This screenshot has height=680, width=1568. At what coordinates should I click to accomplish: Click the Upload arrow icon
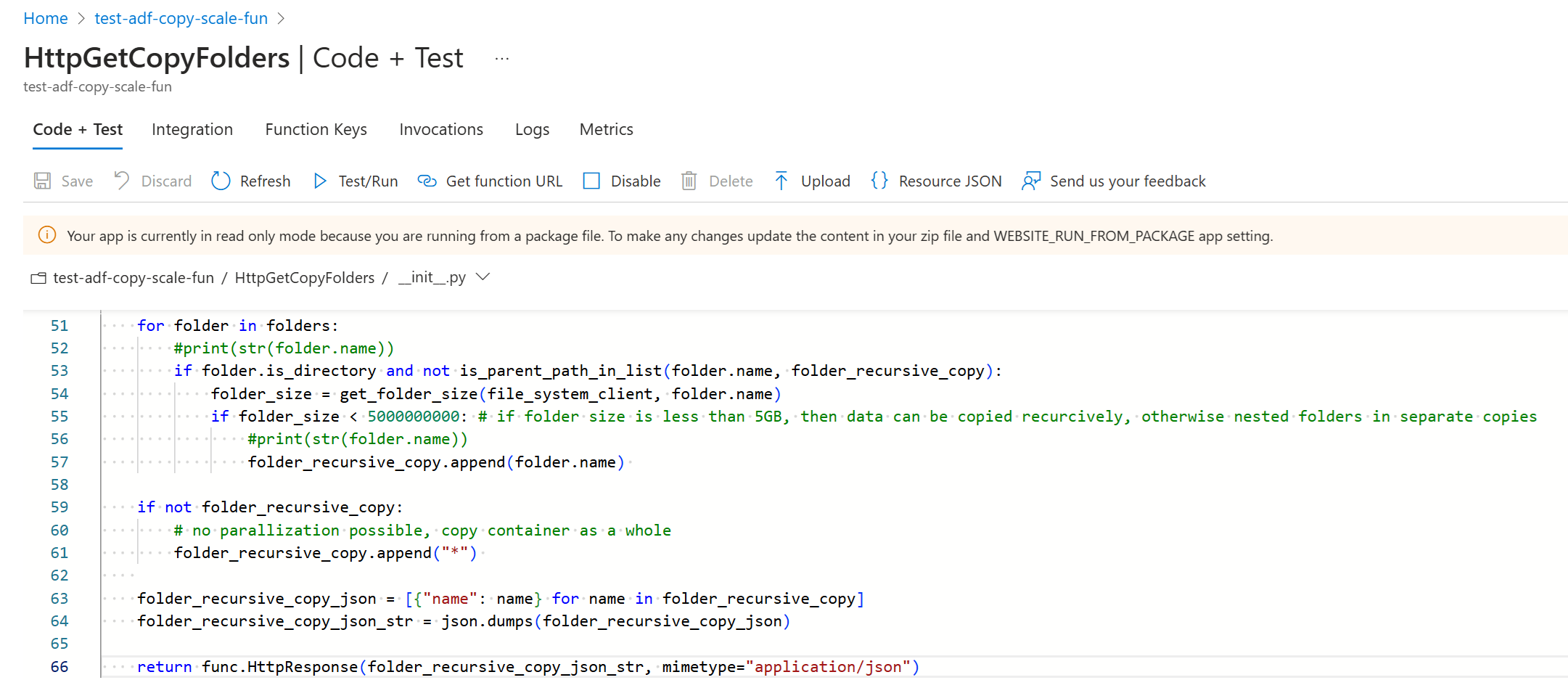pyautogui.click(x=781, y=181)
